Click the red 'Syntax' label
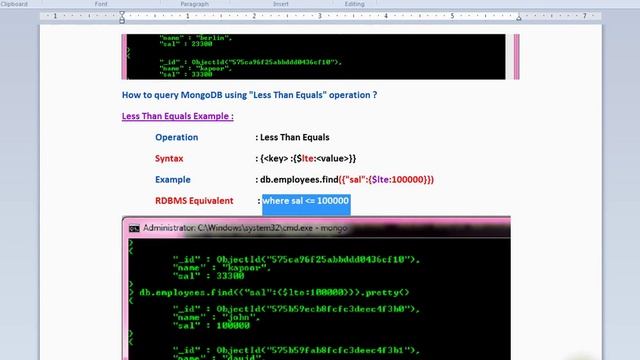The image size is (640, 360). (169, 159)
